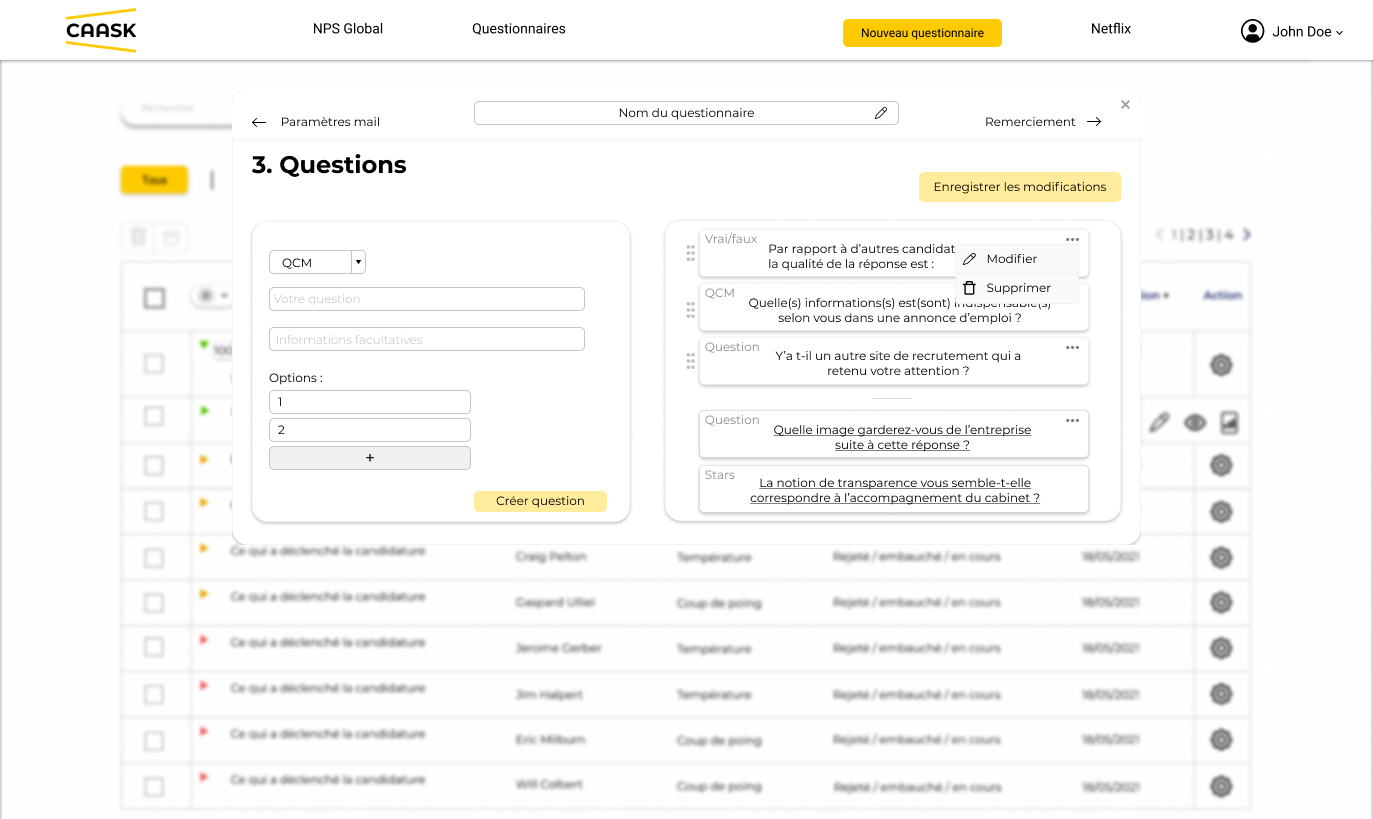Check the Will Colbert row checkbox
1373x819 pixels.
tap(154, 786)
